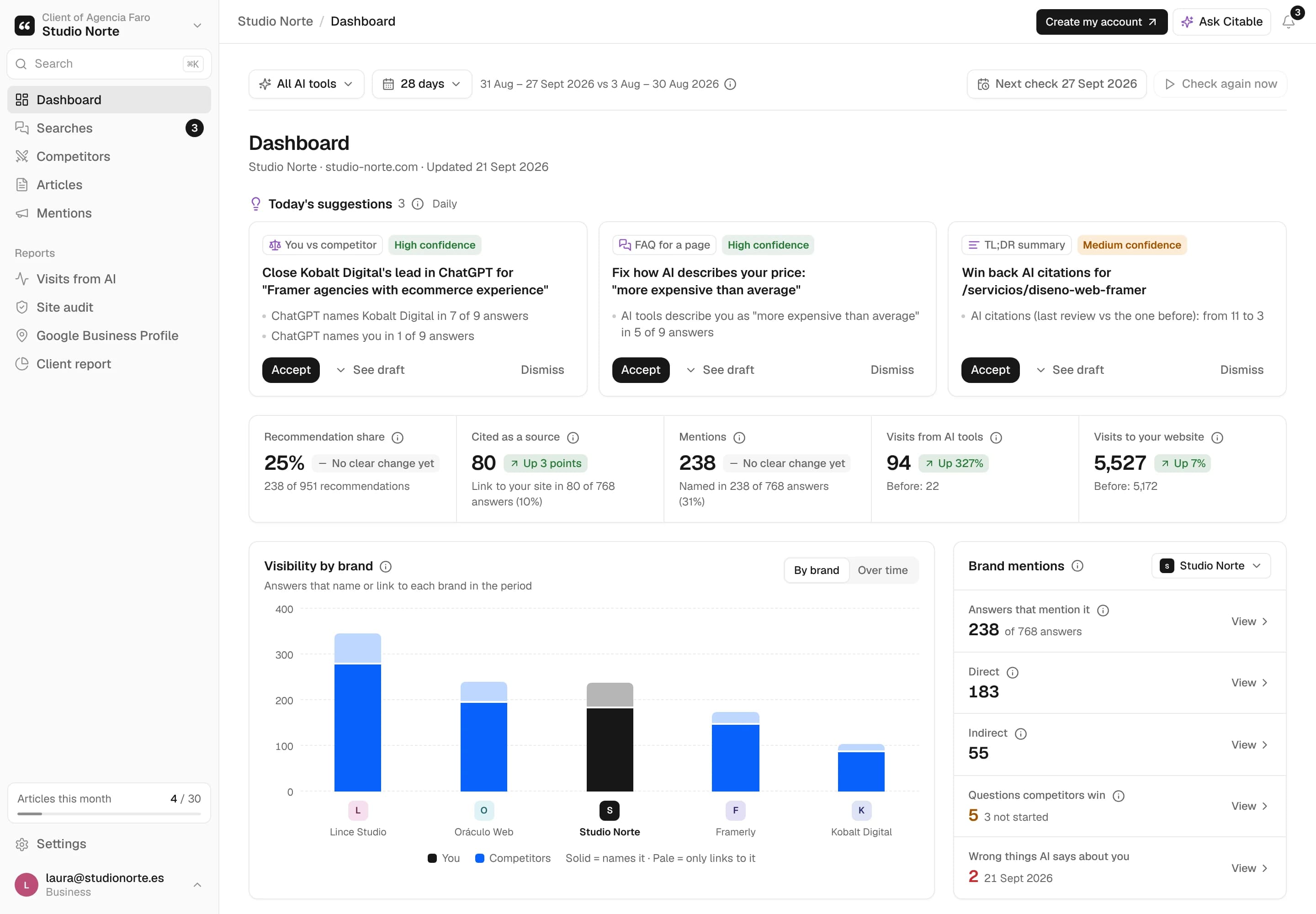1316x914 pixels.
Task: Open the 28 days period dropdown
Action: 421,84
